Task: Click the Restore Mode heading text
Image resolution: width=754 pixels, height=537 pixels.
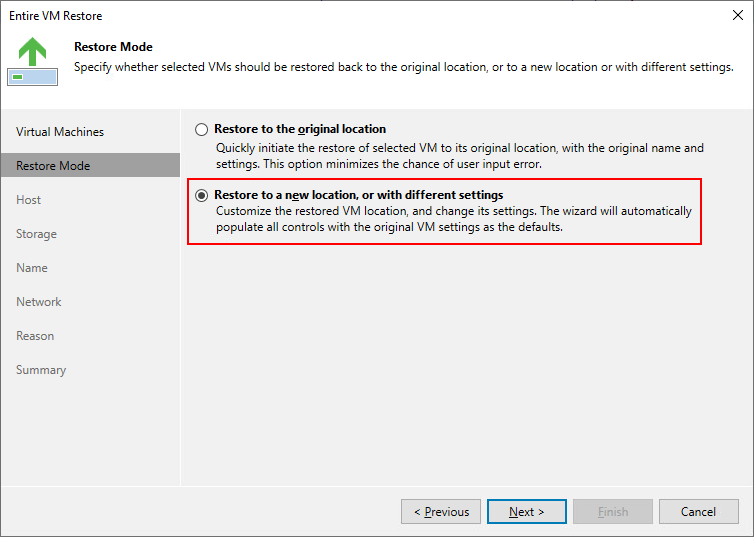Action: tap(113, 46)
